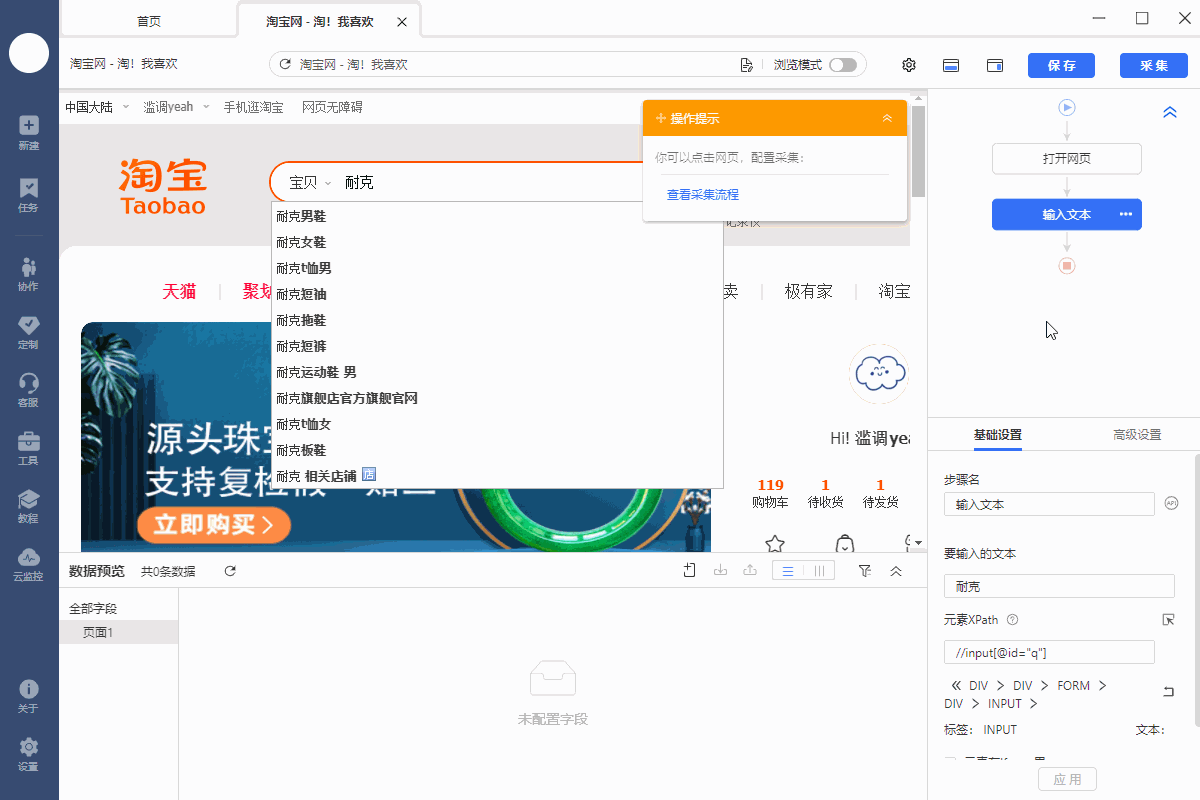Viewport: 1200px width, 800px height.
Task: Toggle the bottom data panel layout icon
Action: coord(952,65)
